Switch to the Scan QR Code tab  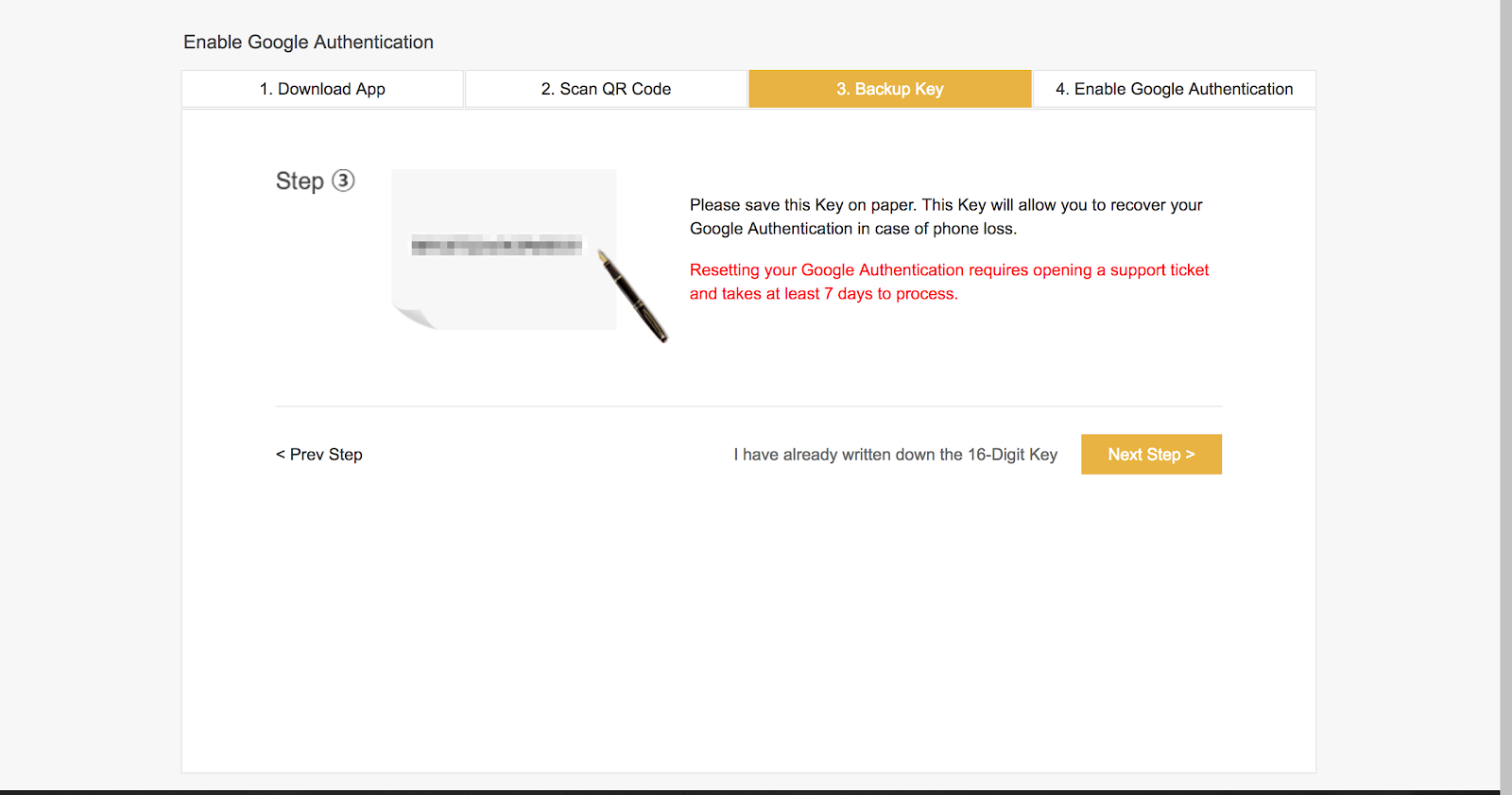point(606,89)
